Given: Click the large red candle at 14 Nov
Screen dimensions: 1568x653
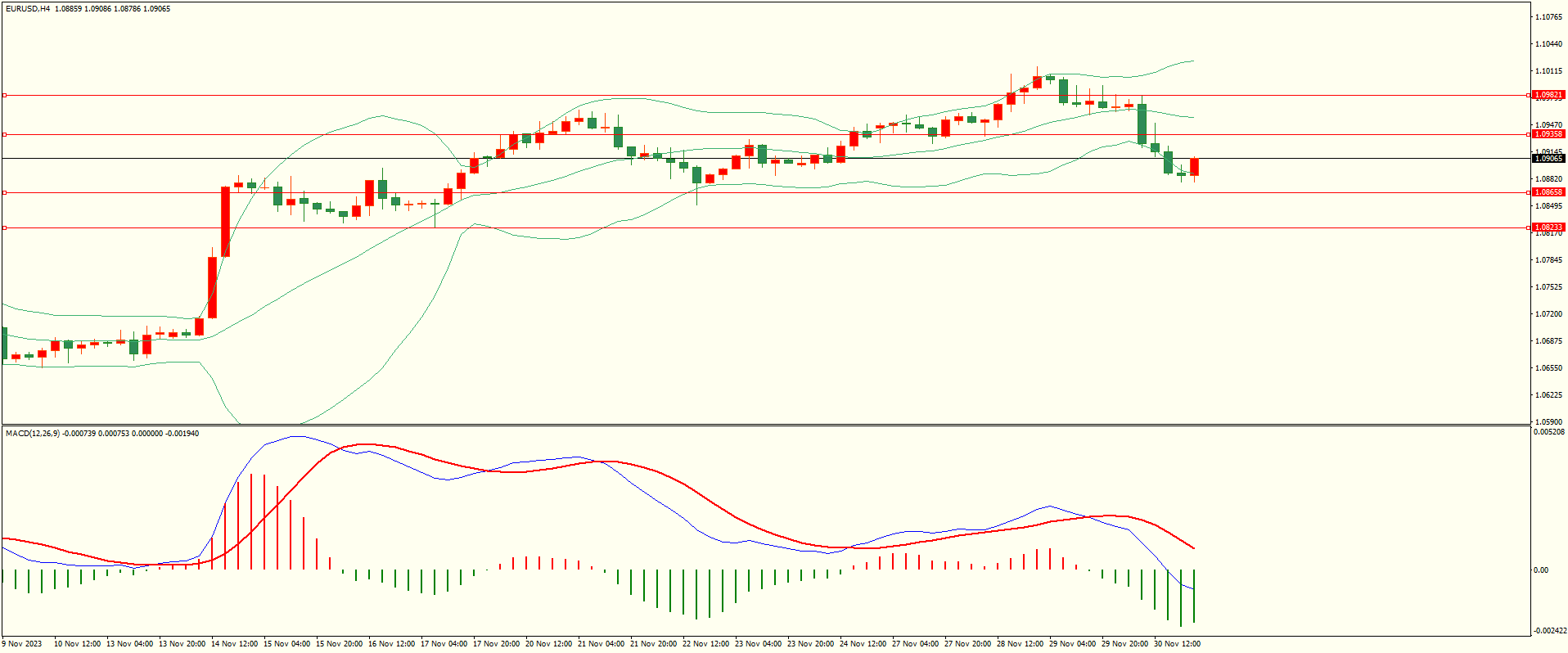Looking at the screenshot, I should click(x=225, y=221).
